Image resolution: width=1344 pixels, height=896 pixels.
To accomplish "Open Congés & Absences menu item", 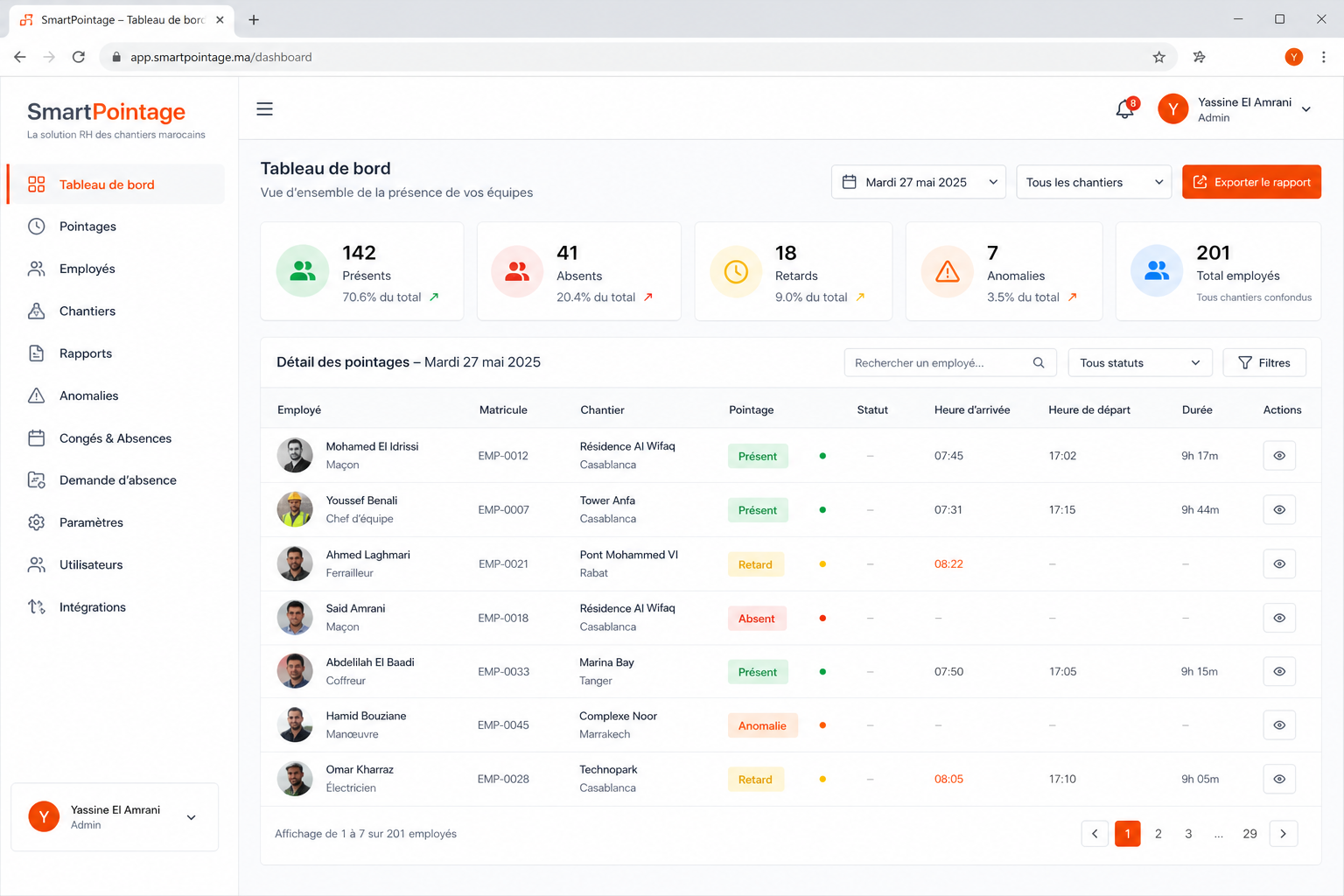I will [x=115, y=438].
